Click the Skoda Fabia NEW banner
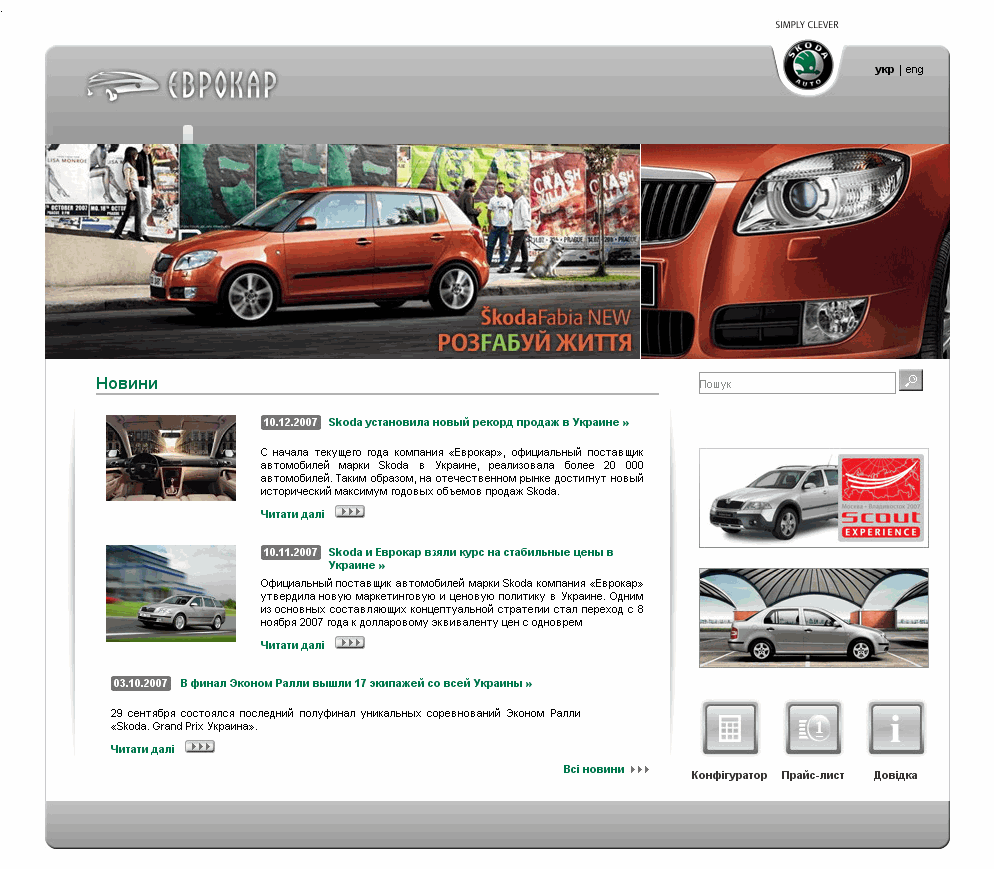This screenshot has height=869, width=994. point(342,252)
